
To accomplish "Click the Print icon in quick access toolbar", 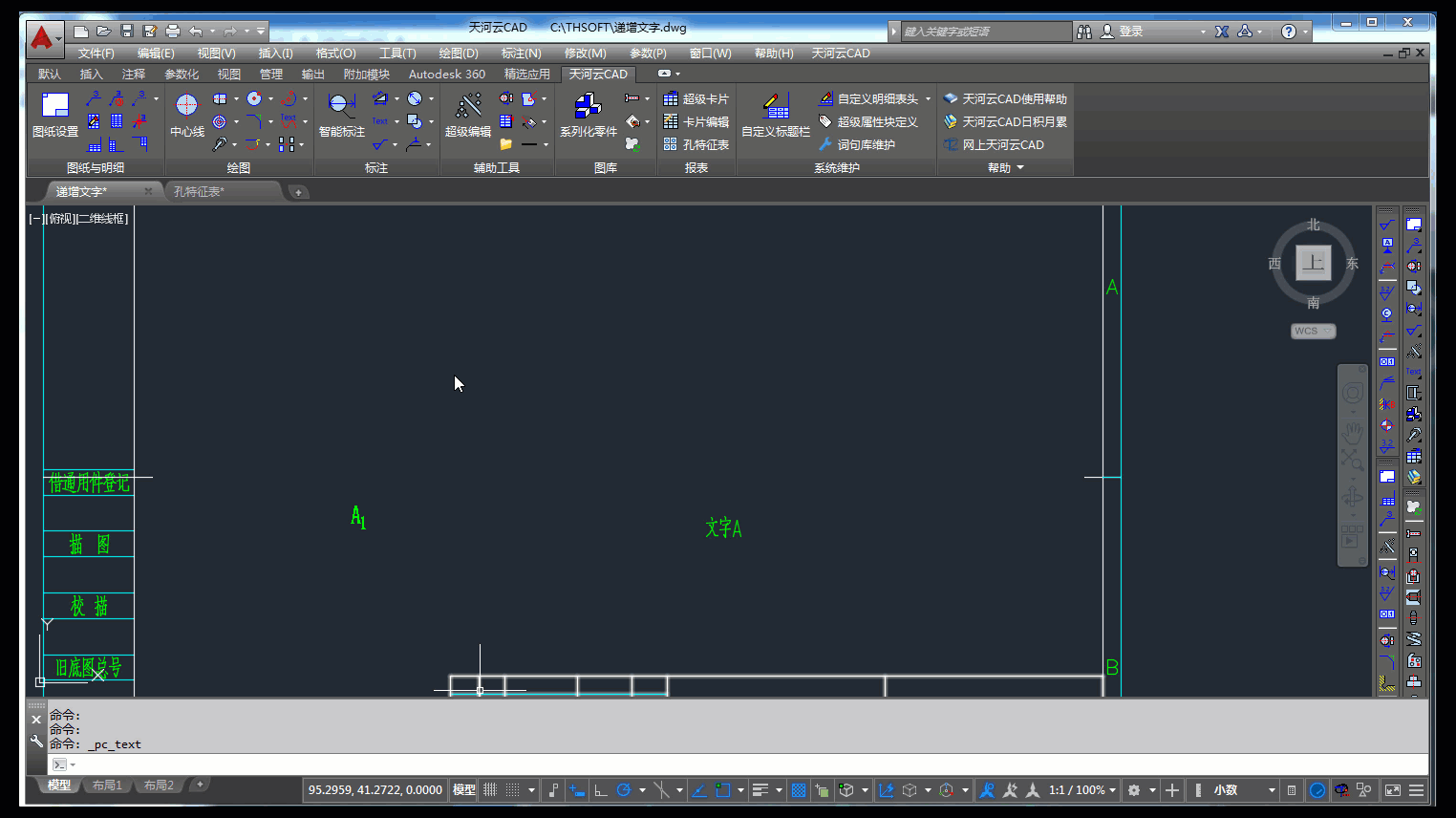I will click(173, 32).
